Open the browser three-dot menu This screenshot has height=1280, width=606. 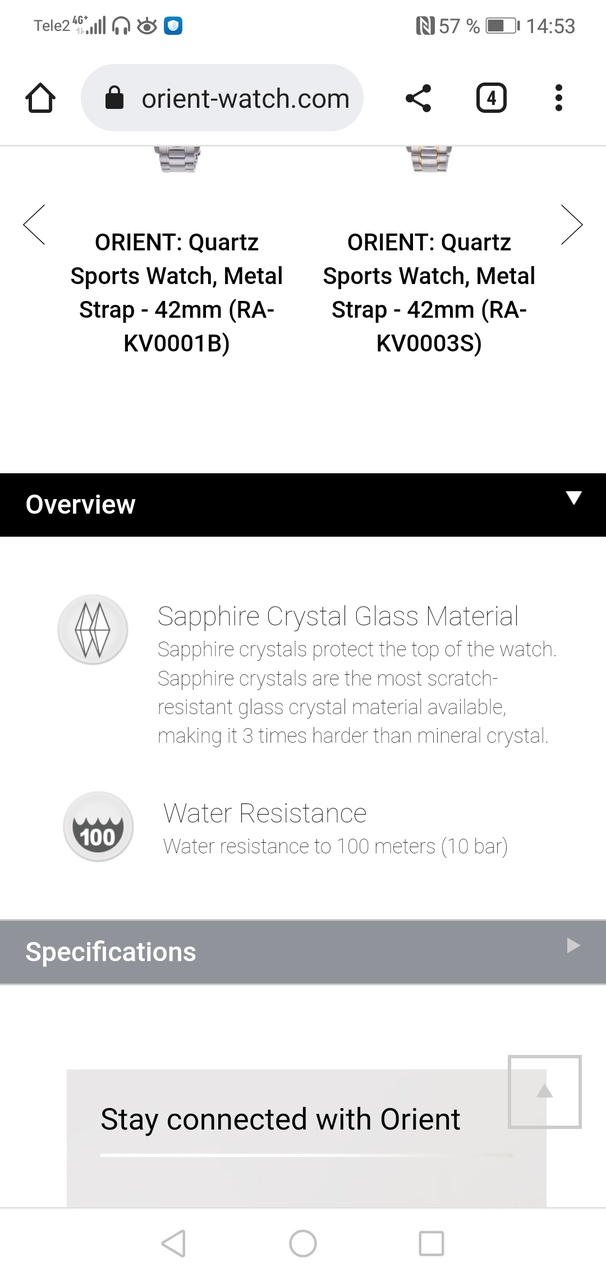[x=558, y=98]
